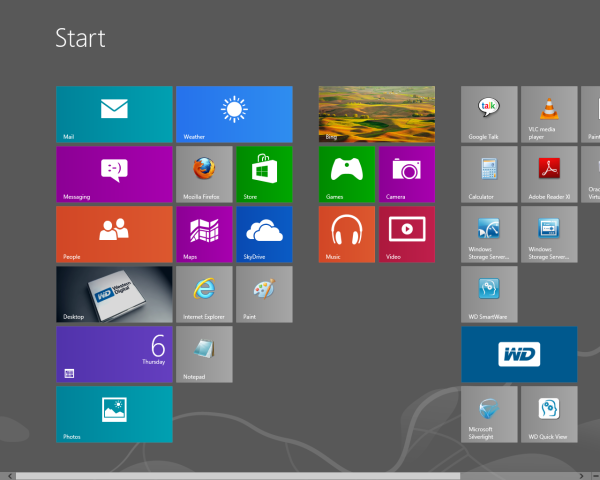
Task: Click the scrollbar right arrow
Action: 582,476
